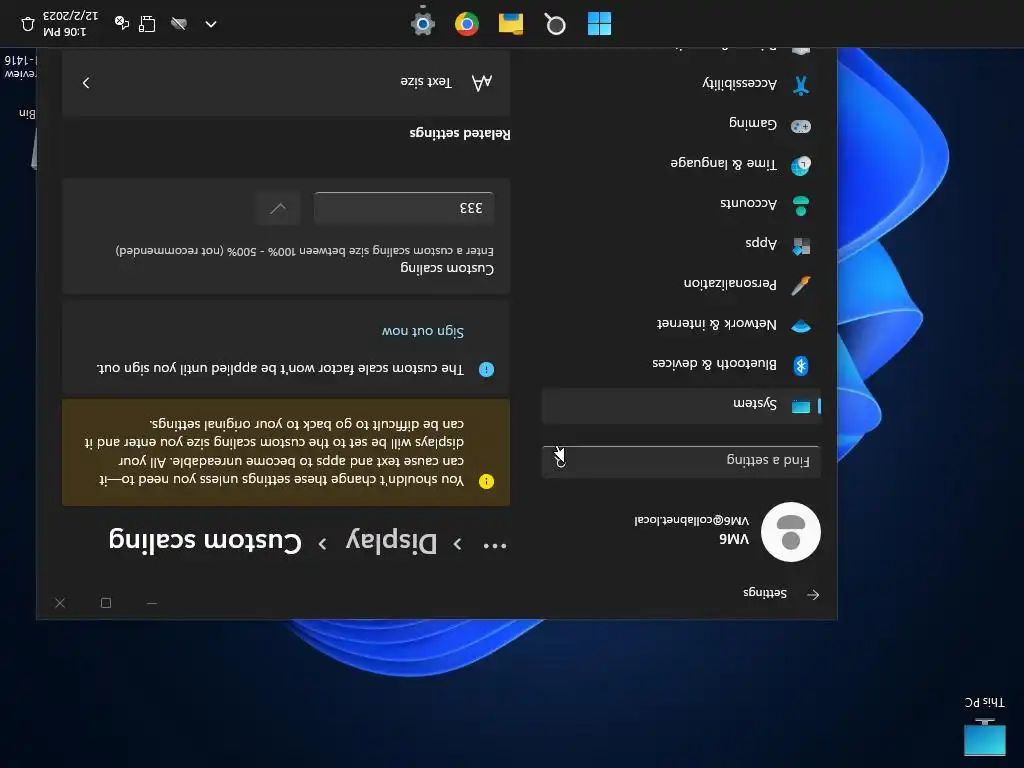Go back with the Settings back arrow

(x=812, y=594)
